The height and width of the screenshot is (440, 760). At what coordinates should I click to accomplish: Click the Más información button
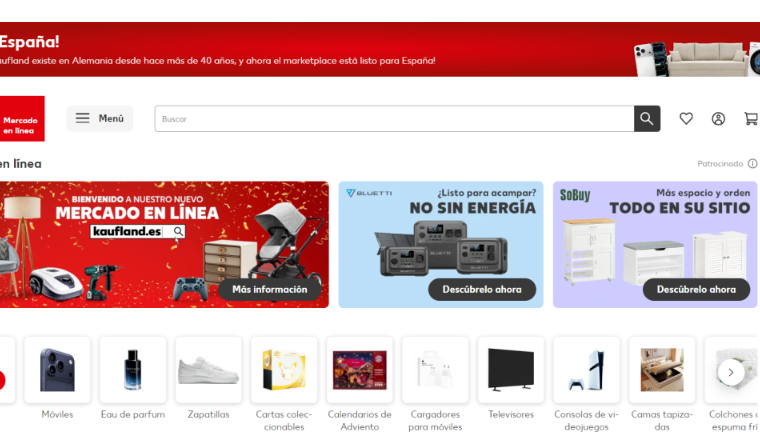coord(269,289)
